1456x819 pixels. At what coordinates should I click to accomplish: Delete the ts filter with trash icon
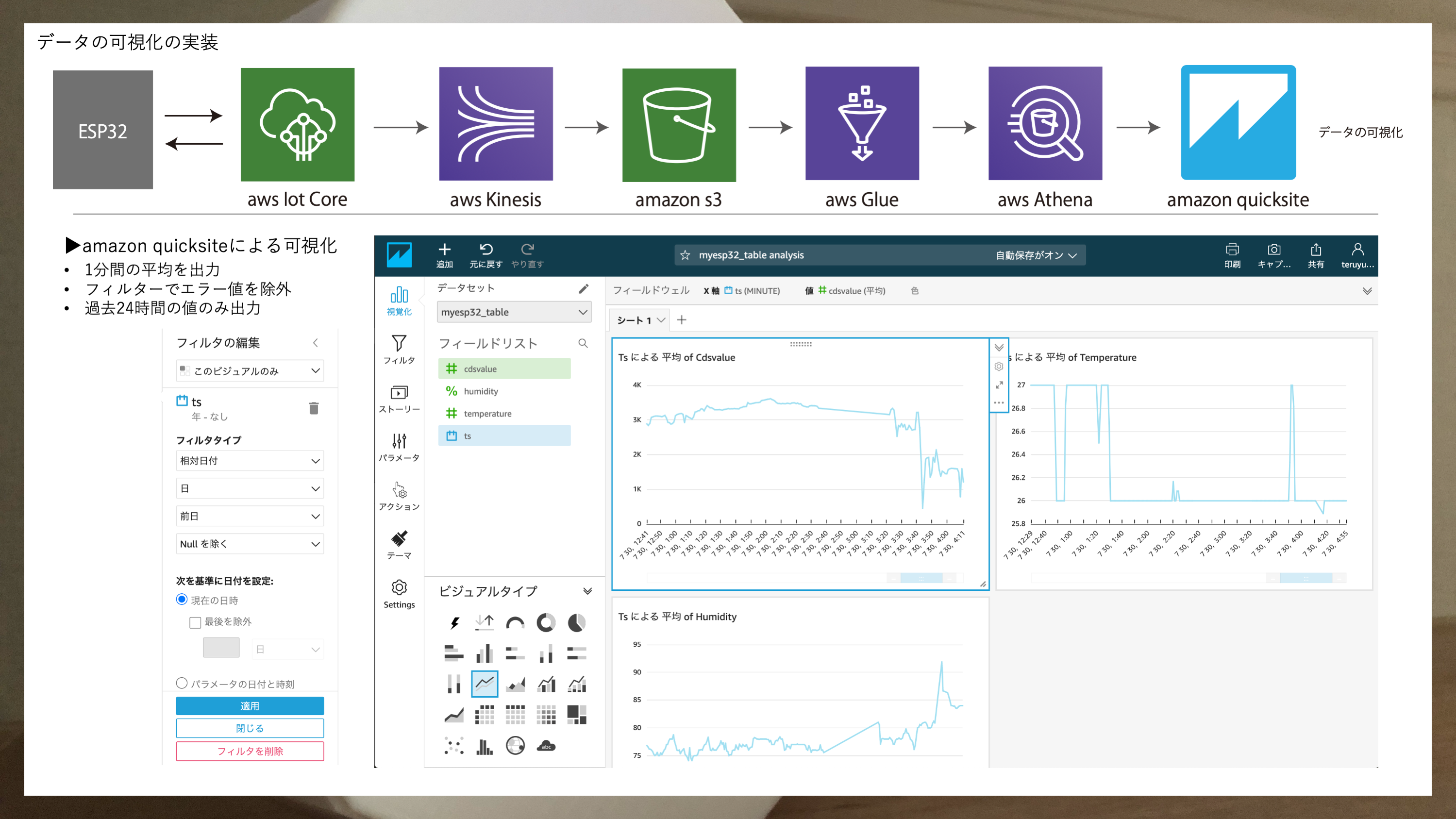coord(314,408)
